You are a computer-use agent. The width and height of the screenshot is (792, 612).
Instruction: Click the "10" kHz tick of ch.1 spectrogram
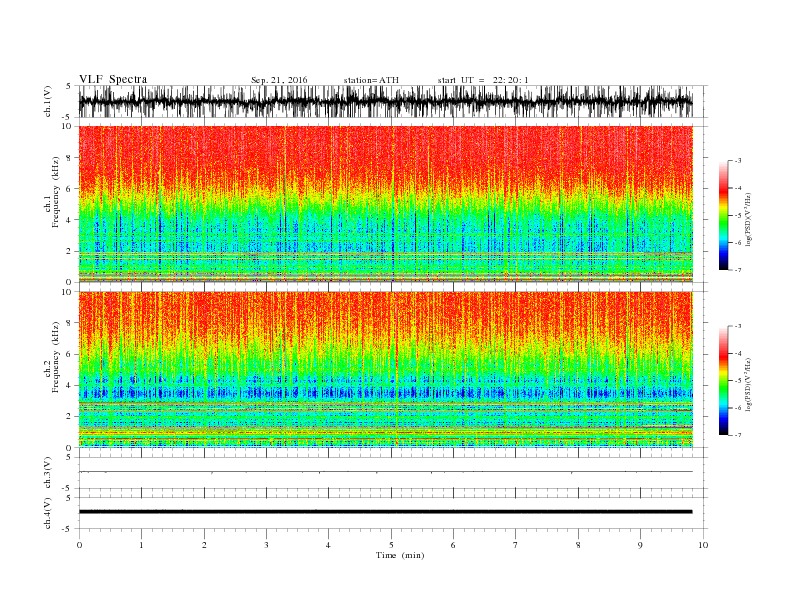[x=68, y=126]
